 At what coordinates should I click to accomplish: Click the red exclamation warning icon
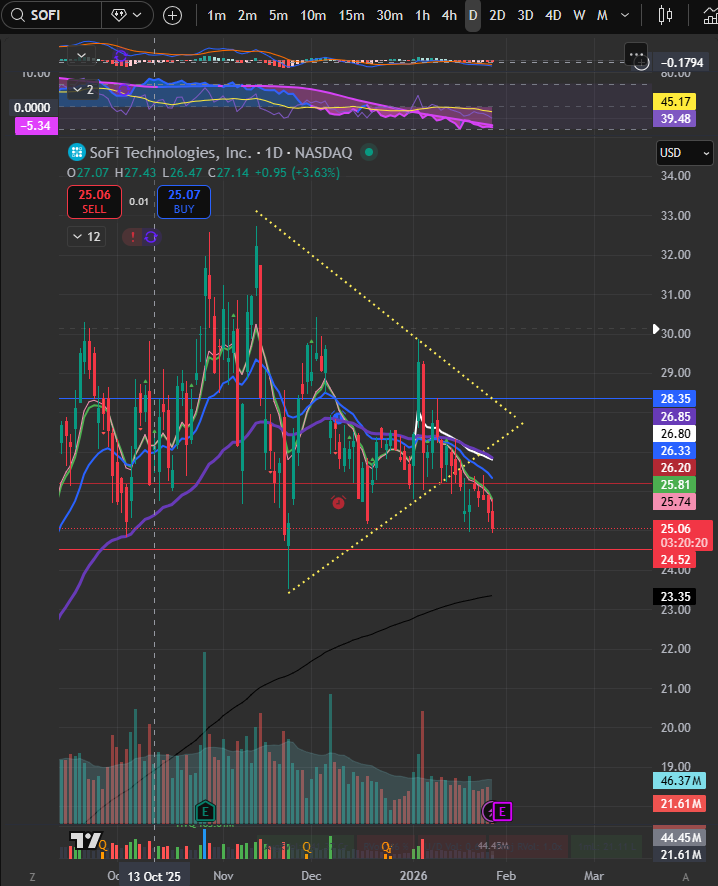[x=133, y=237]
